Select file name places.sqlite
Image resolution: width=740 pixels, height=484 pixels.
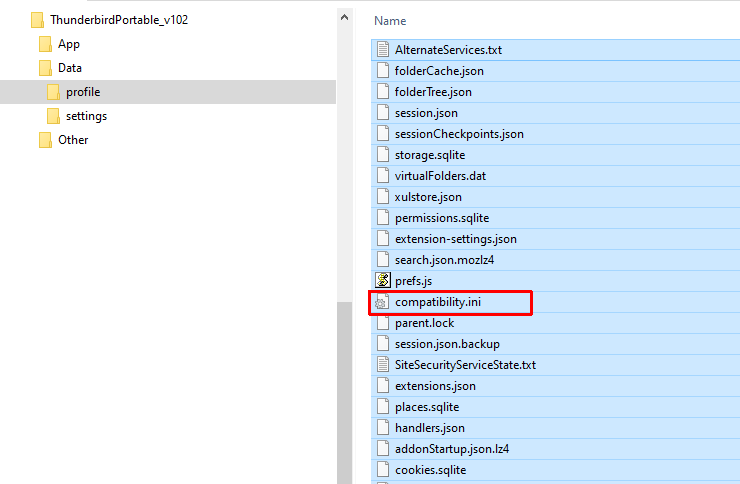point(427,407)
